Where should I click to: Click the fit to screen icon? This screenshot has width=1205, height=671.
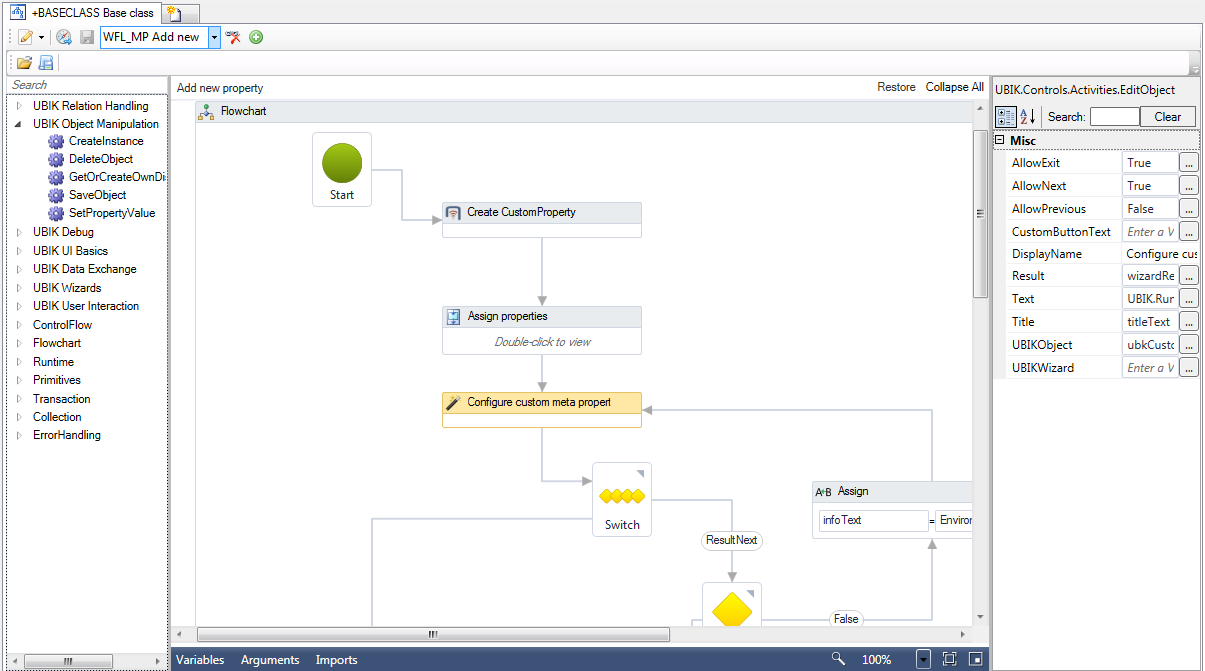click(949, 659)
